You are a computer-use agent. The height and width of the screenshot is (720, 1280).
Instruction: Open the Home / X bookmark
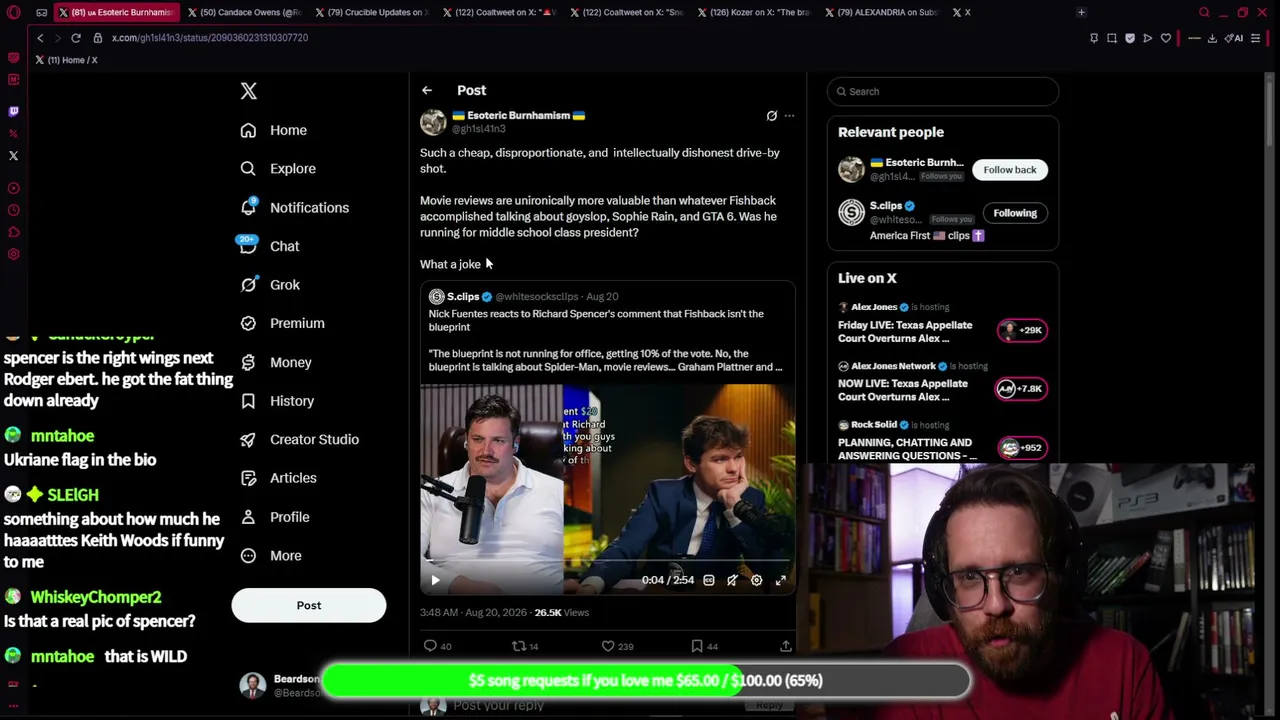(x=66, y=60)
